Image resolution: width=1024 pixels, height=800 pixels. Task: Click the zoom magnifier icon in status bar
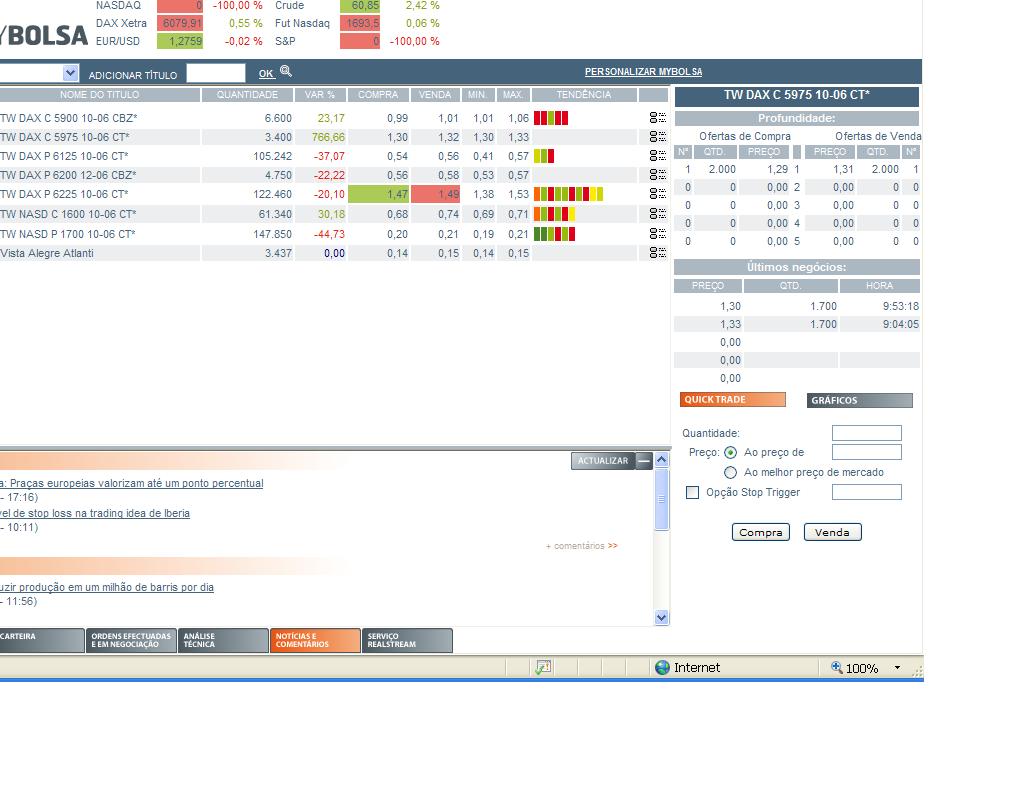(x=837, y=667)
